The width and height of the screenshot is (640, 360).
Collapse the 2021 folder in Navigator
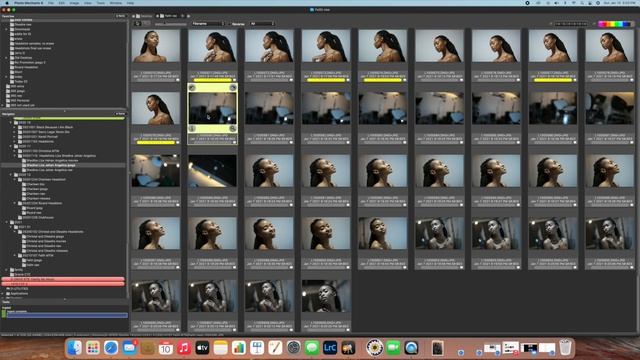tap(7, 222)
